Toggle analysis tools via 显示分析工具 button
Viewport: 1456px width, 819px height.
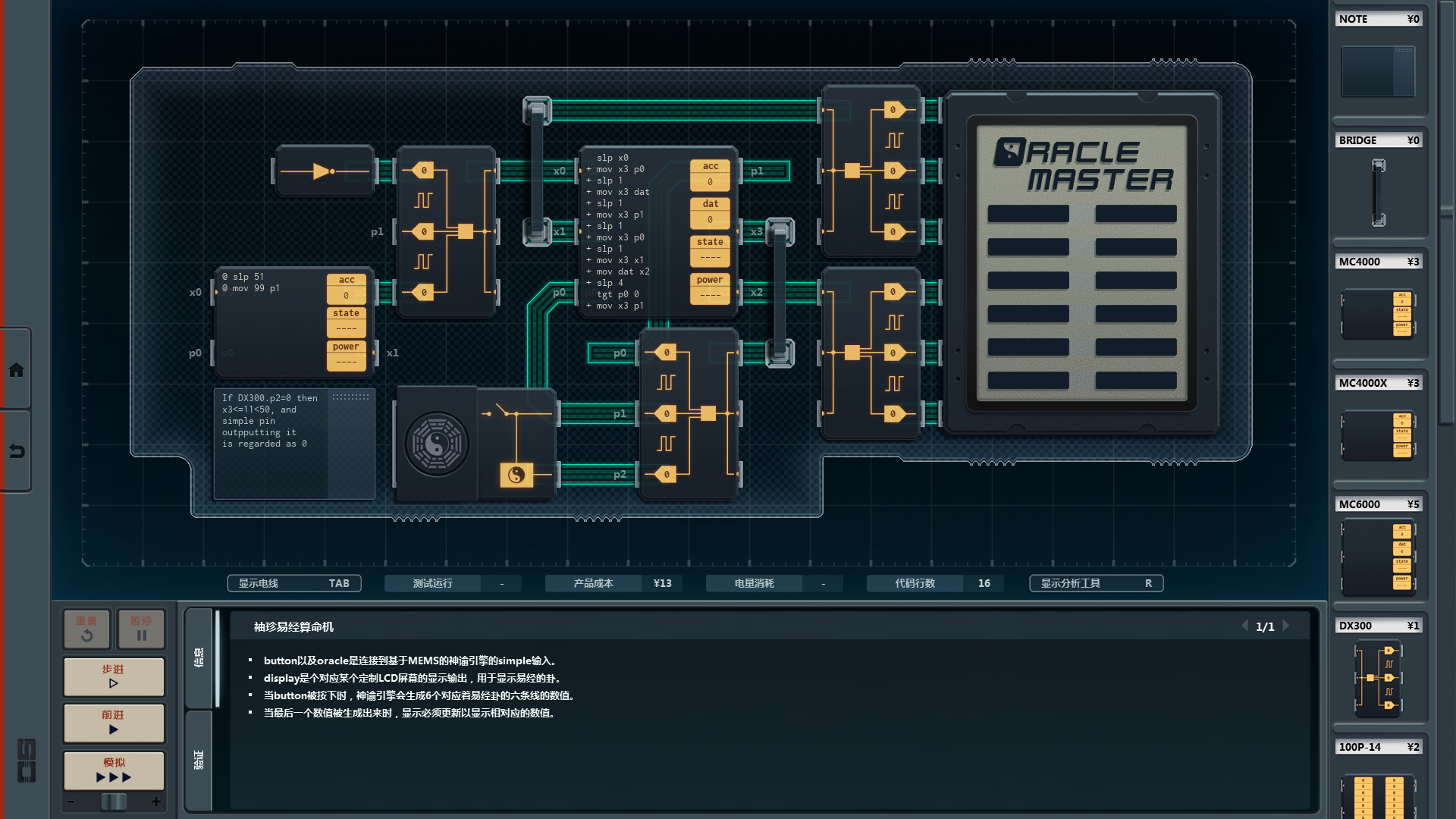click(1096, 583)
